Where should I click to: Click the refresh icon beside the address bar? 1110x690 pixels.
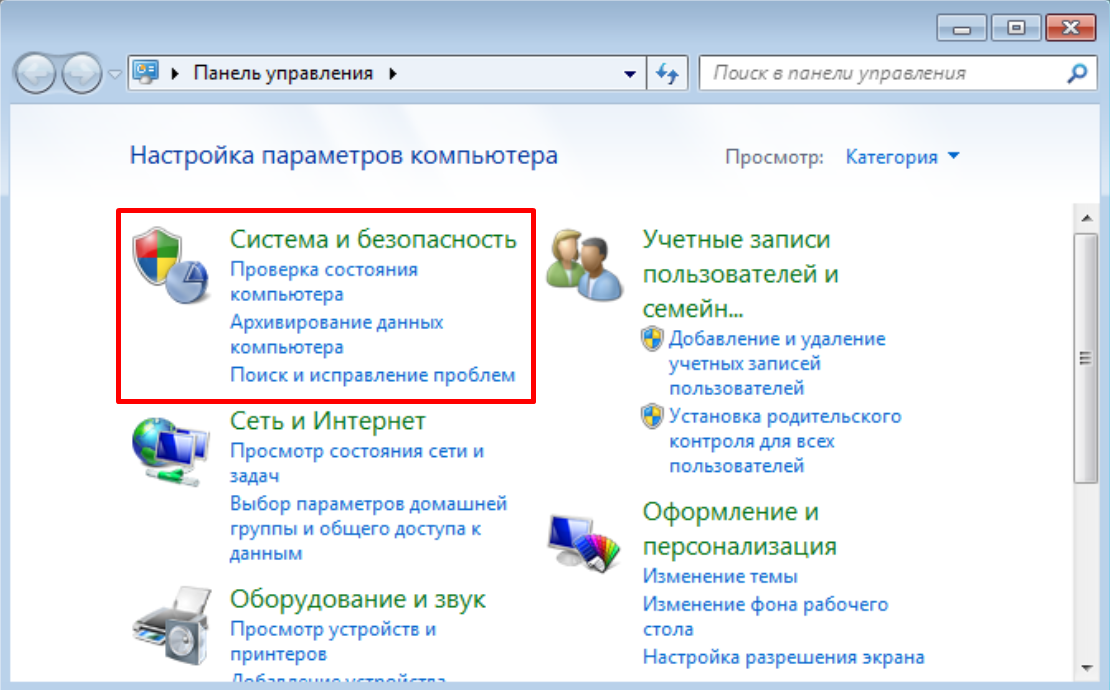(667, 74)
